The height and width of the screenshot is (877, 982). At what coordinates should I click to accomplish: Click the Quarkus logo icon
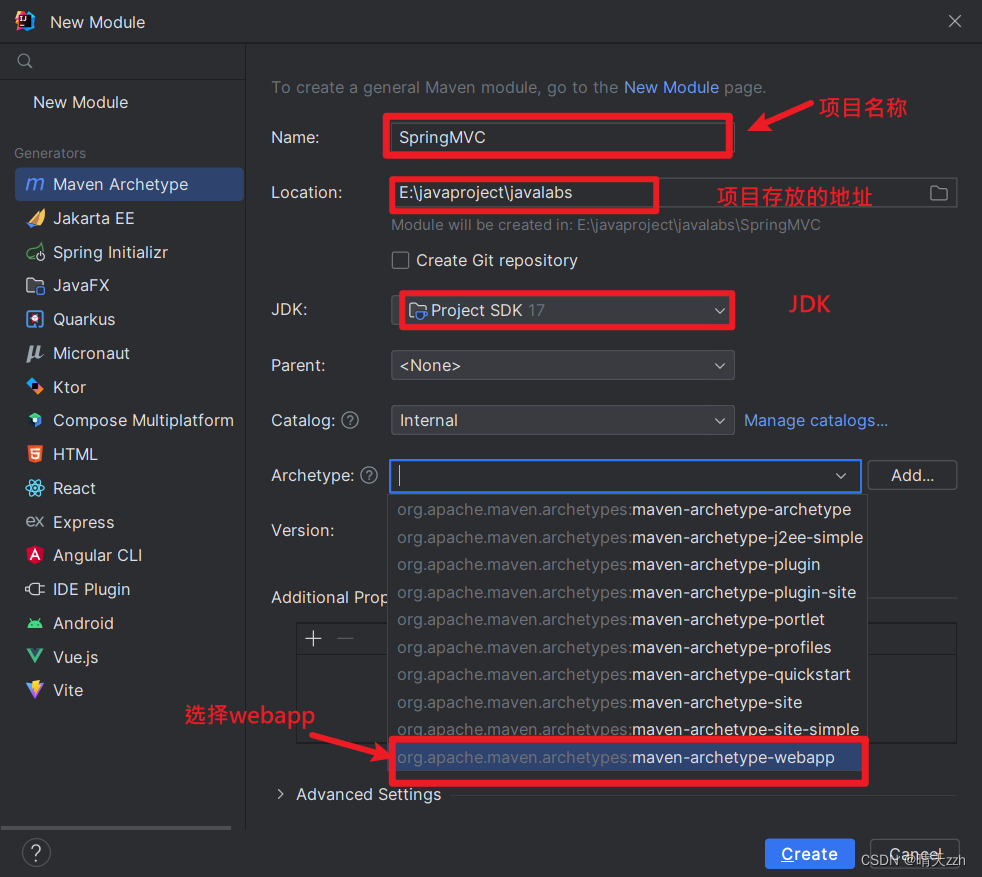35,319
